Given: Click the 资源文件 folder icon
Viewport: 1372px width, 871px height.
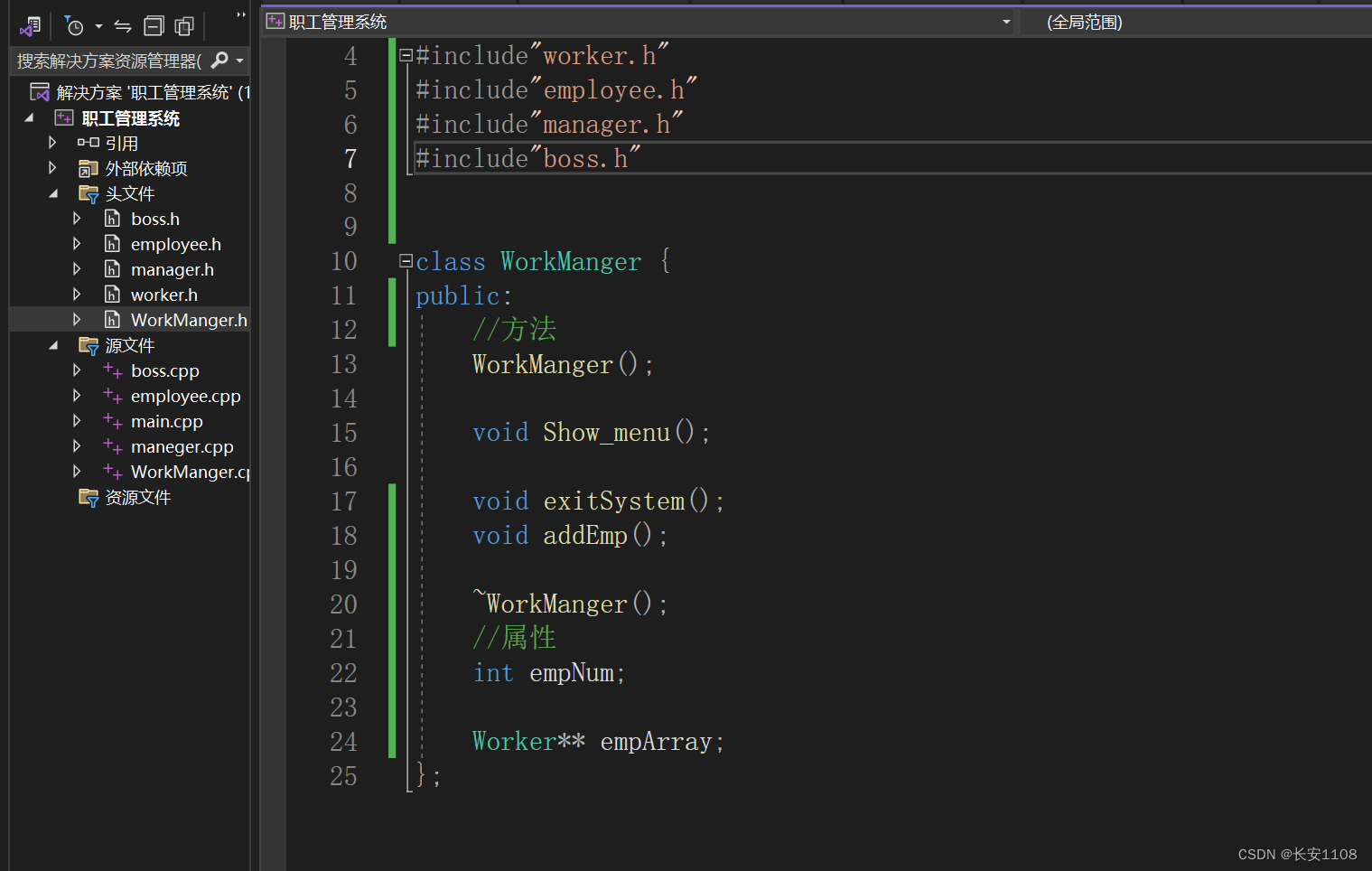Looking at the screenshot, I should (x=89, y=497).
